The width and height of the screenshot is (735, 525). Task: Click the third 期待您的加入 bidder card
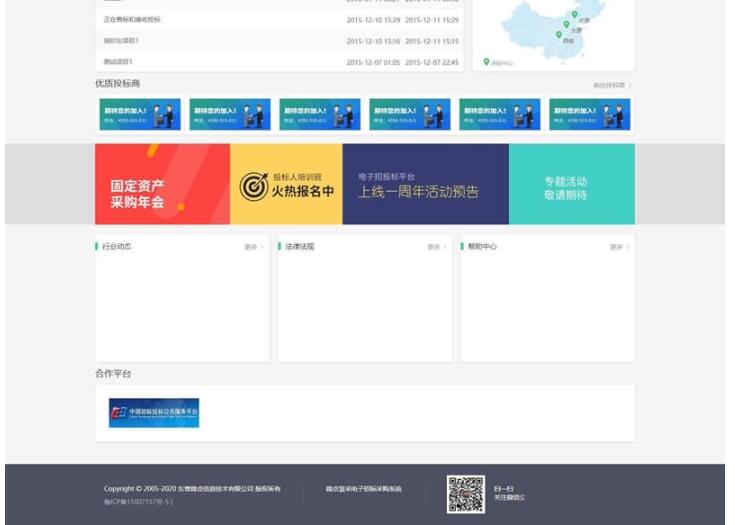click(x=320, y=114)
